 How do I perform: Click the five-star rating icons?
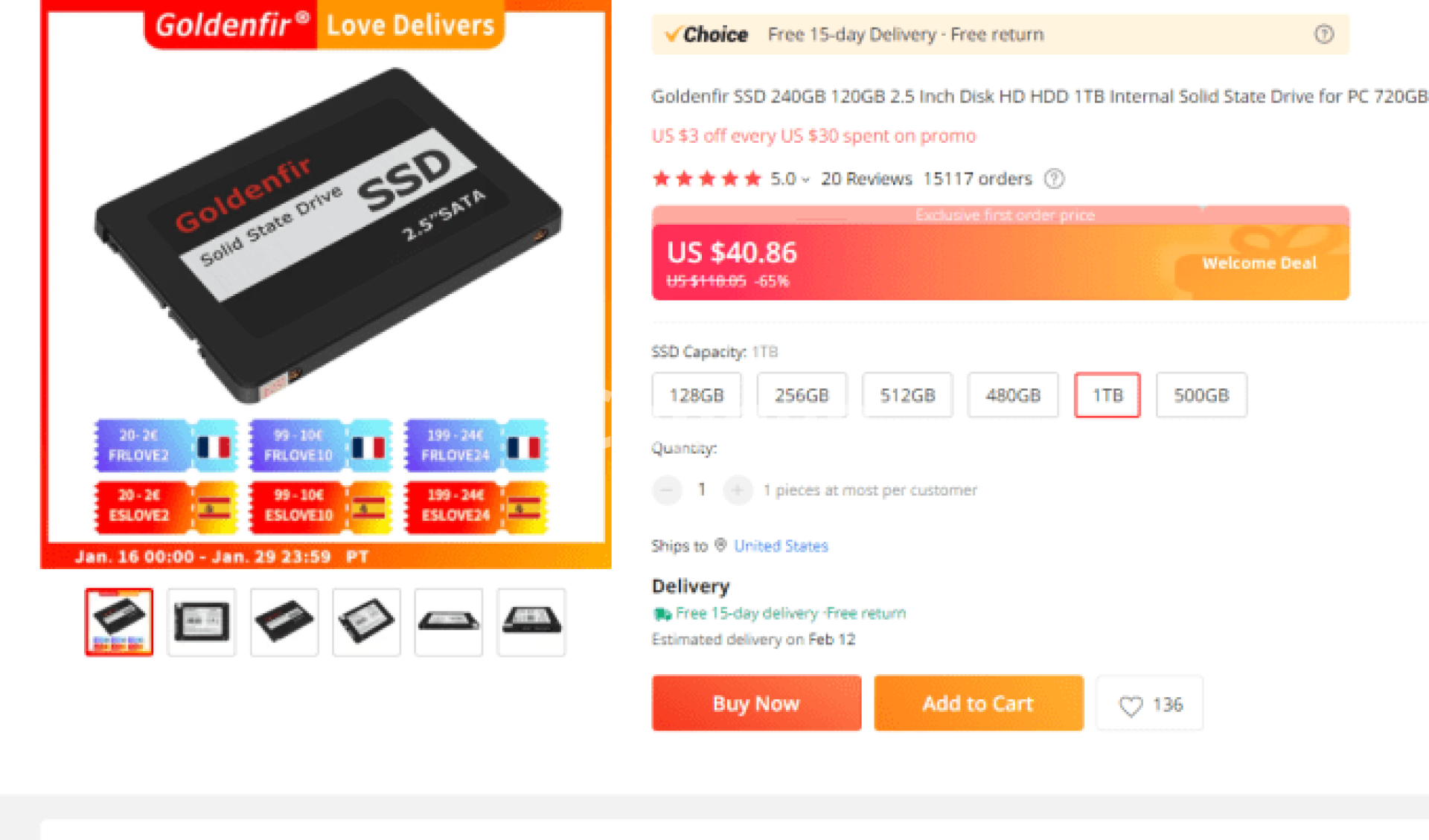(706, 179)
